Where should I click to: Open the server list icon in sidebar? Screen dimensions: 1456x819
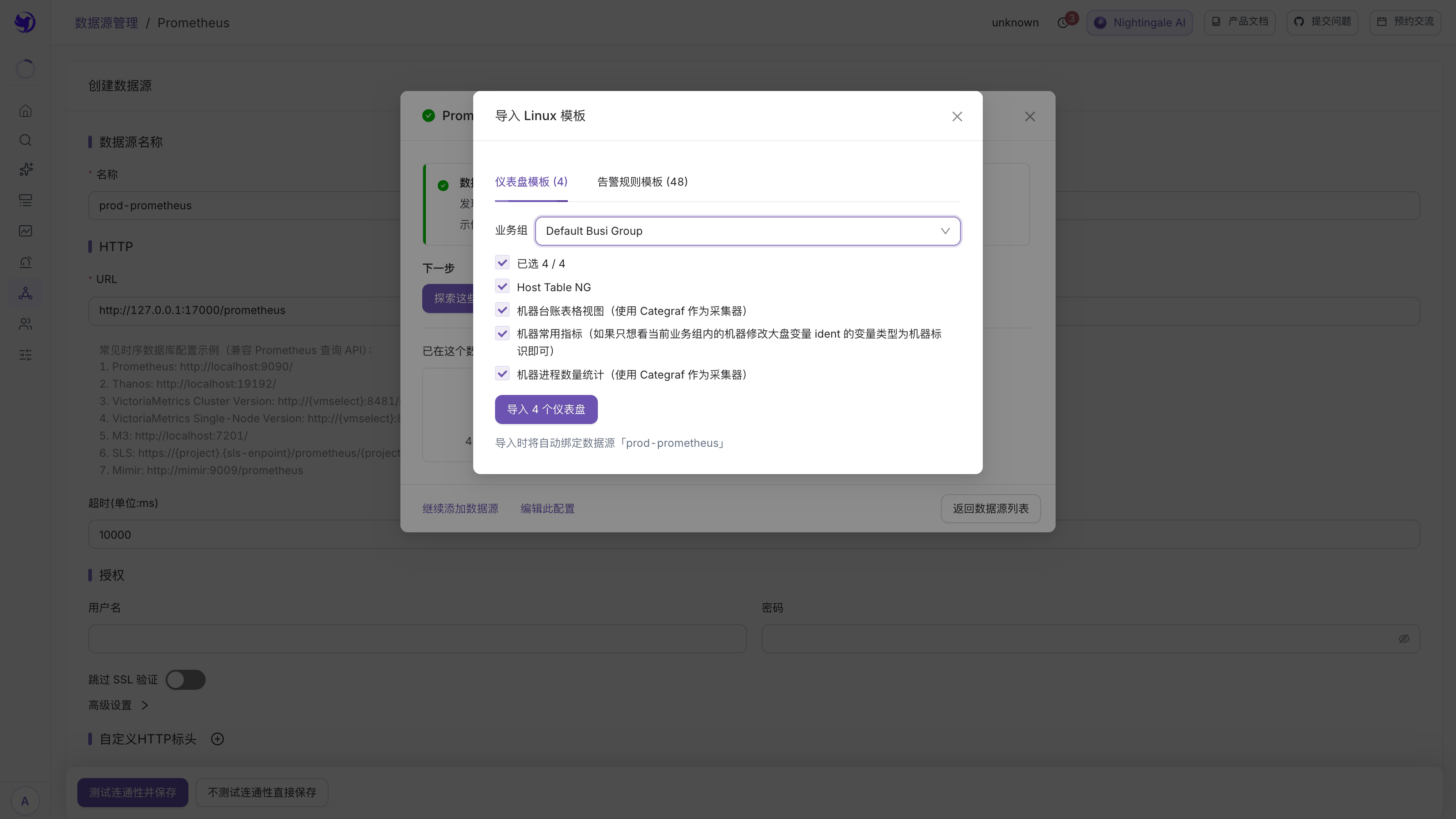tap(25, 200)
